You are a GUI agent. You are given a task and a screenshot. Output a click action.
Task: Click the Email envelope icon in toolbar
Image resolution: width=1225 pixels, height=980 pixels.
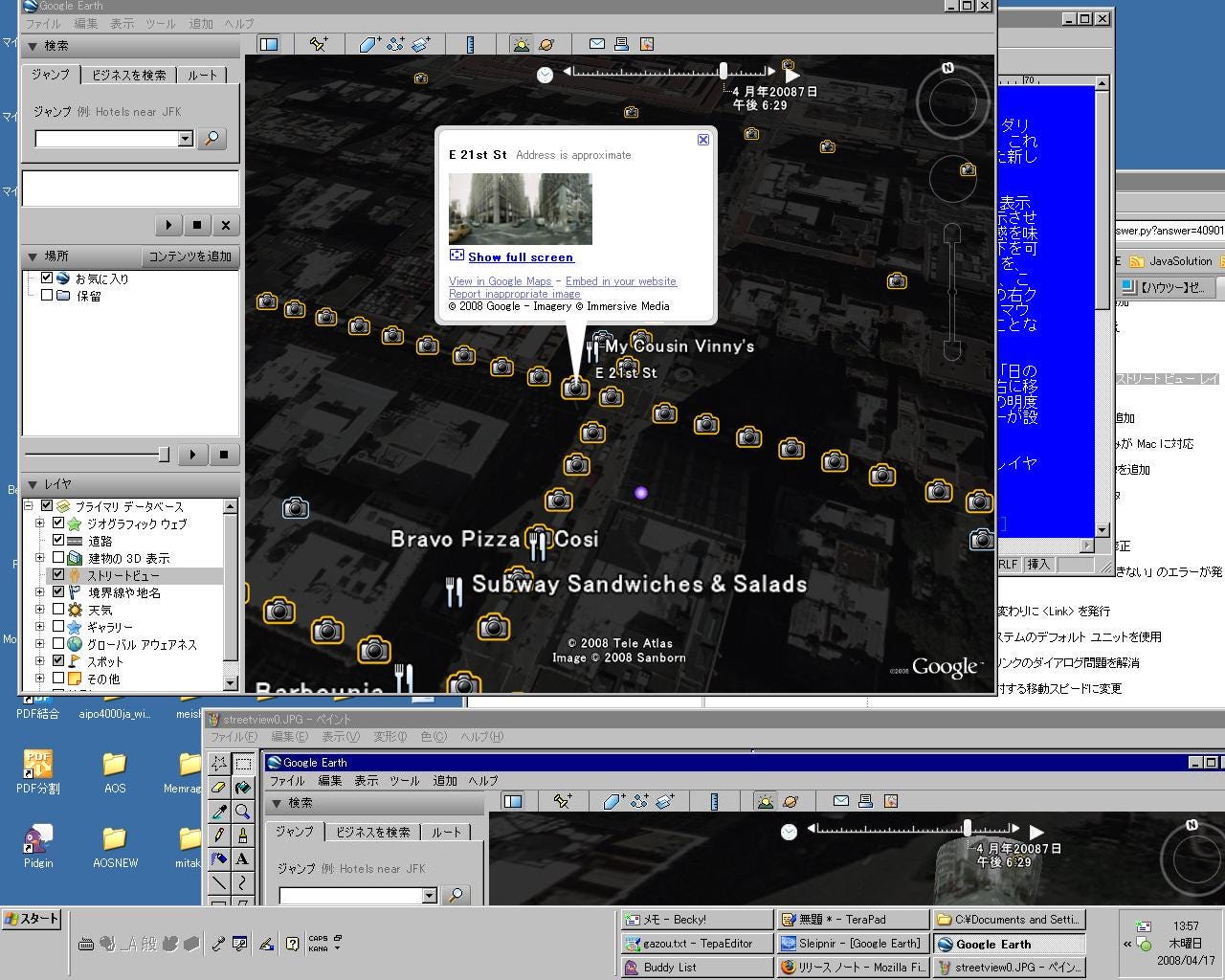[596, 43]
